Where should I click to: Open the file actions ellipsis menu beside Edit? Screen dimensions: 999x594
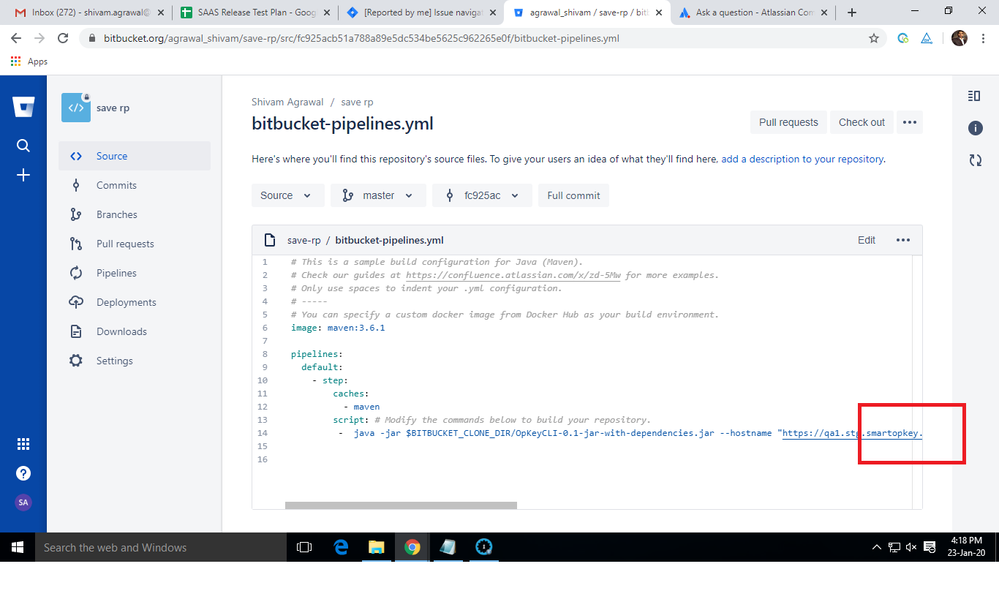tap(903, 240)
